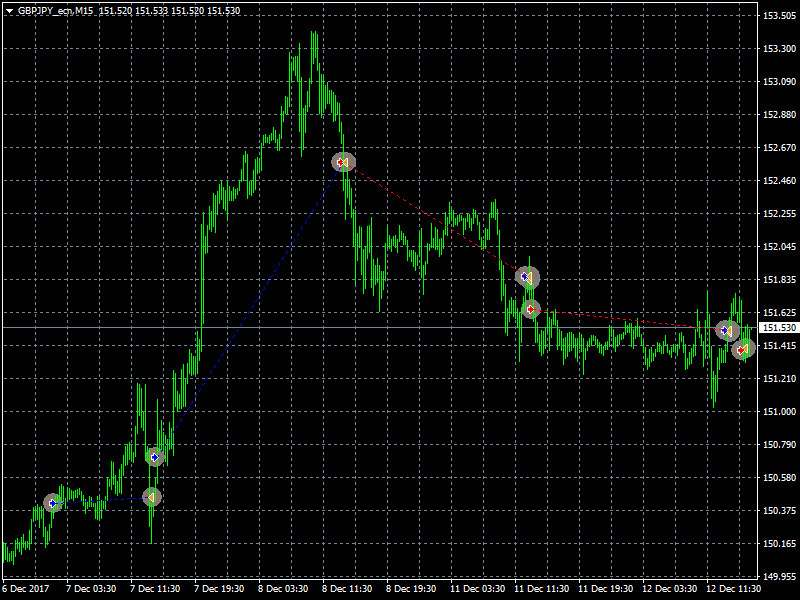Select the red sell arrow near 151.625 on 11 Dec
The image size is (800, 600).
tap(531, 309)
